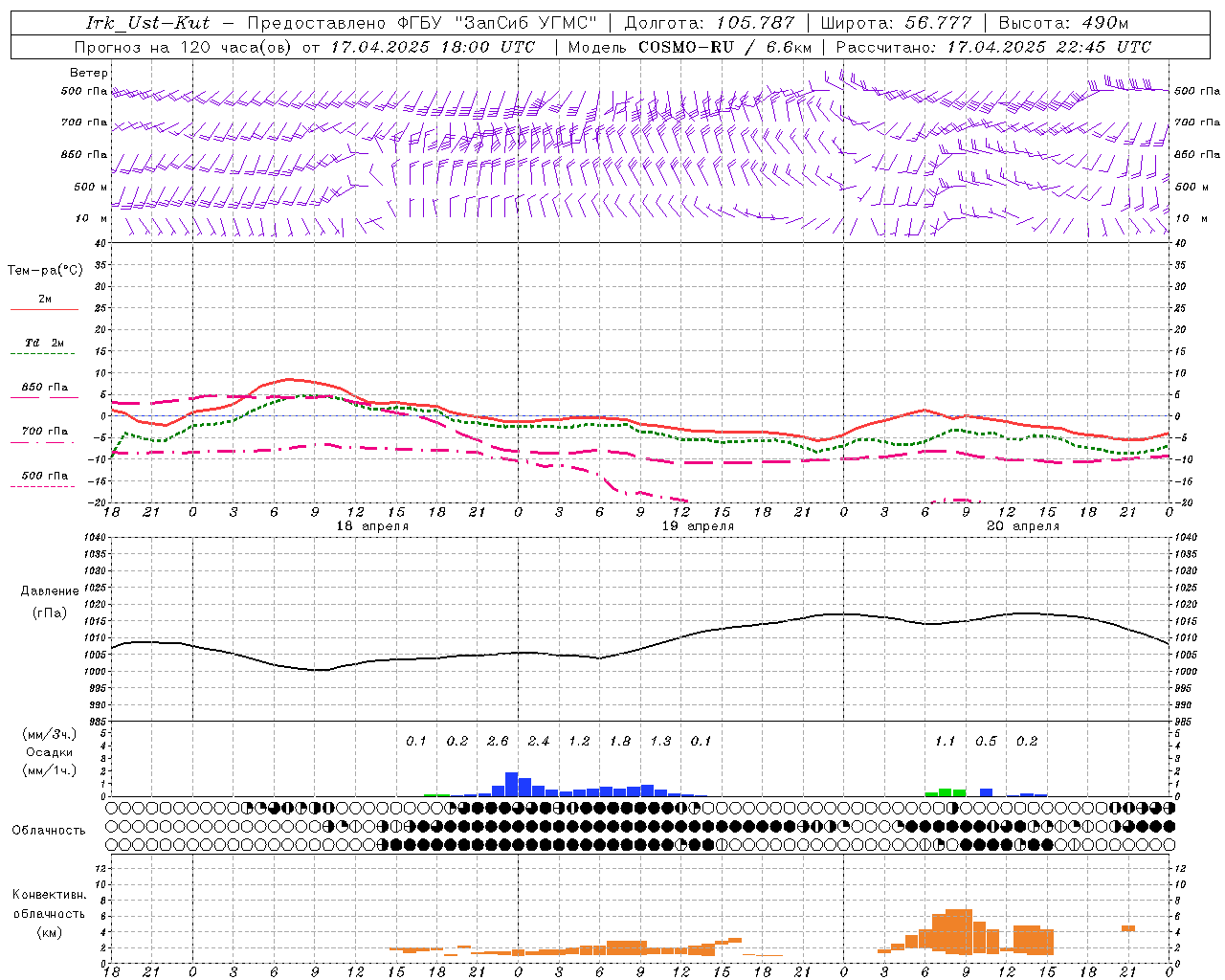The image size is (1225, 980).
Task: Click the Модель COSMO-RU / 6.6км label
Action: tap(690, 47)
